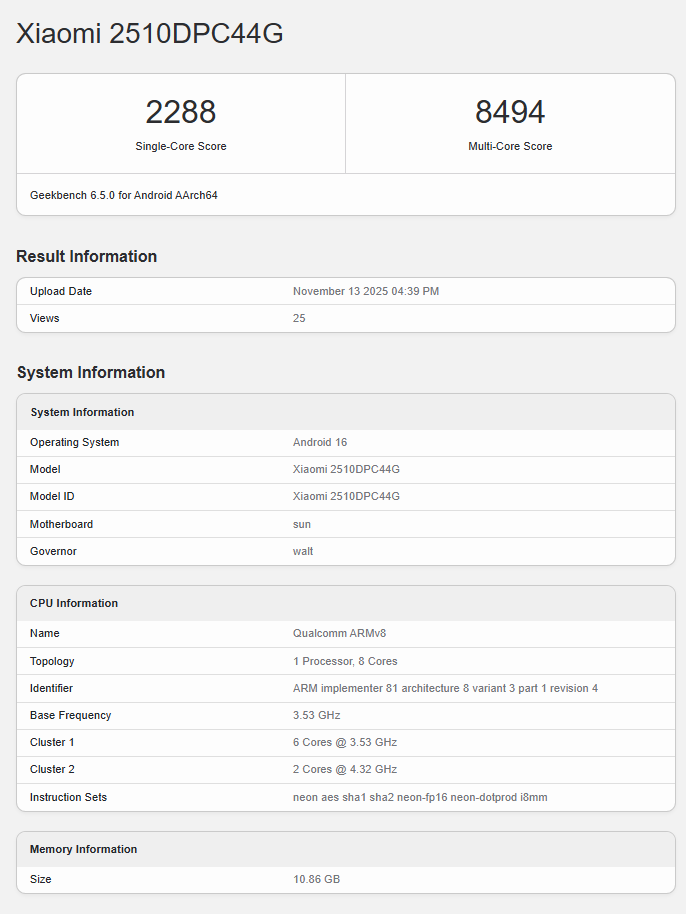Click the Governor value walt

303,551
